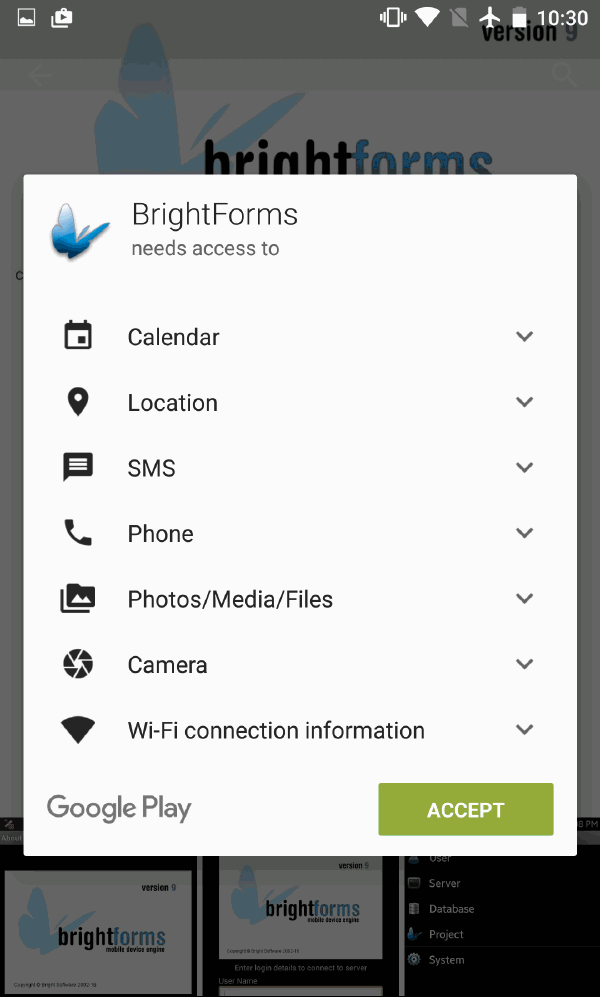Screen dimensions: 600x997
Task: Tap the SMS message bubble icon
Action: coord(78,467)
